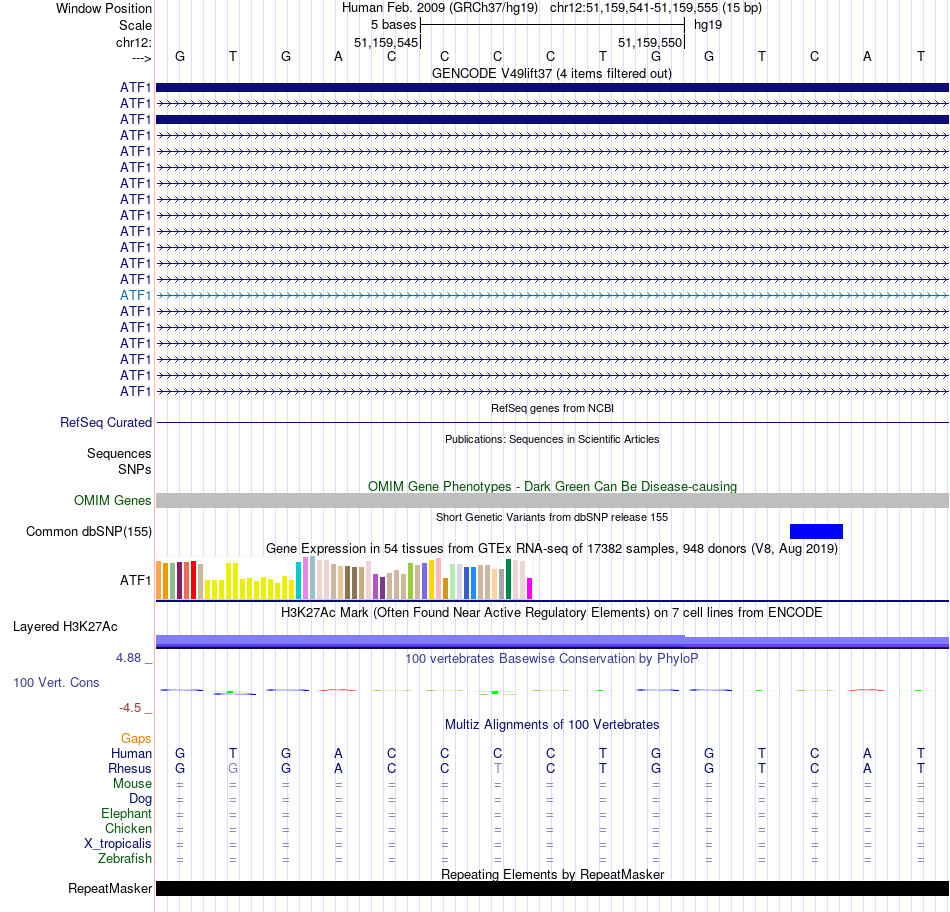Screen dimensions: 950x912
Task: Open the H3K27Ac Mark track title
Action: pyautogui.click(x=552, y=612)
